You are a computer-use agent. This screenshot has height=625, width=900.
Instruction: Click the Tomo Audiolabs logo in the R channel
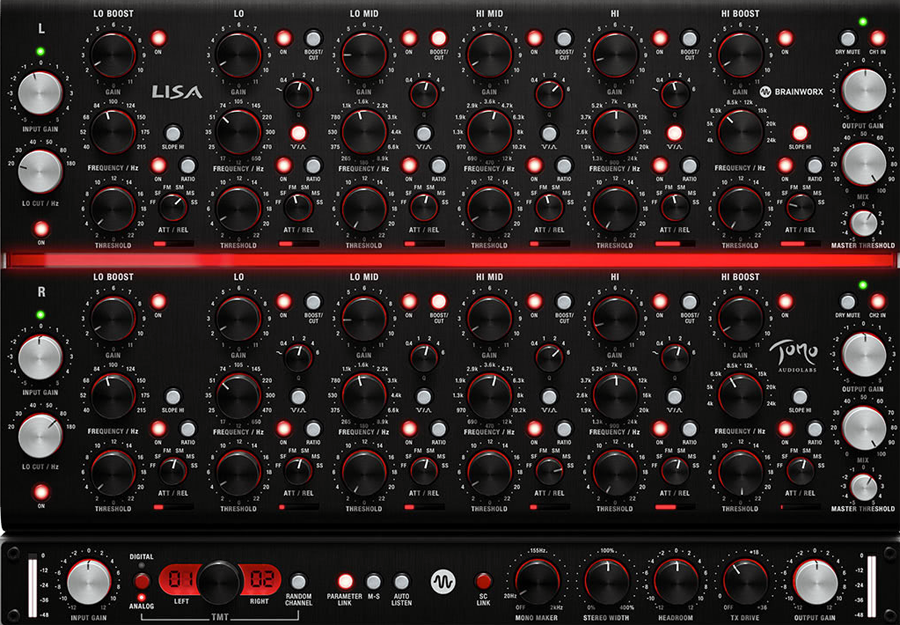793,356
